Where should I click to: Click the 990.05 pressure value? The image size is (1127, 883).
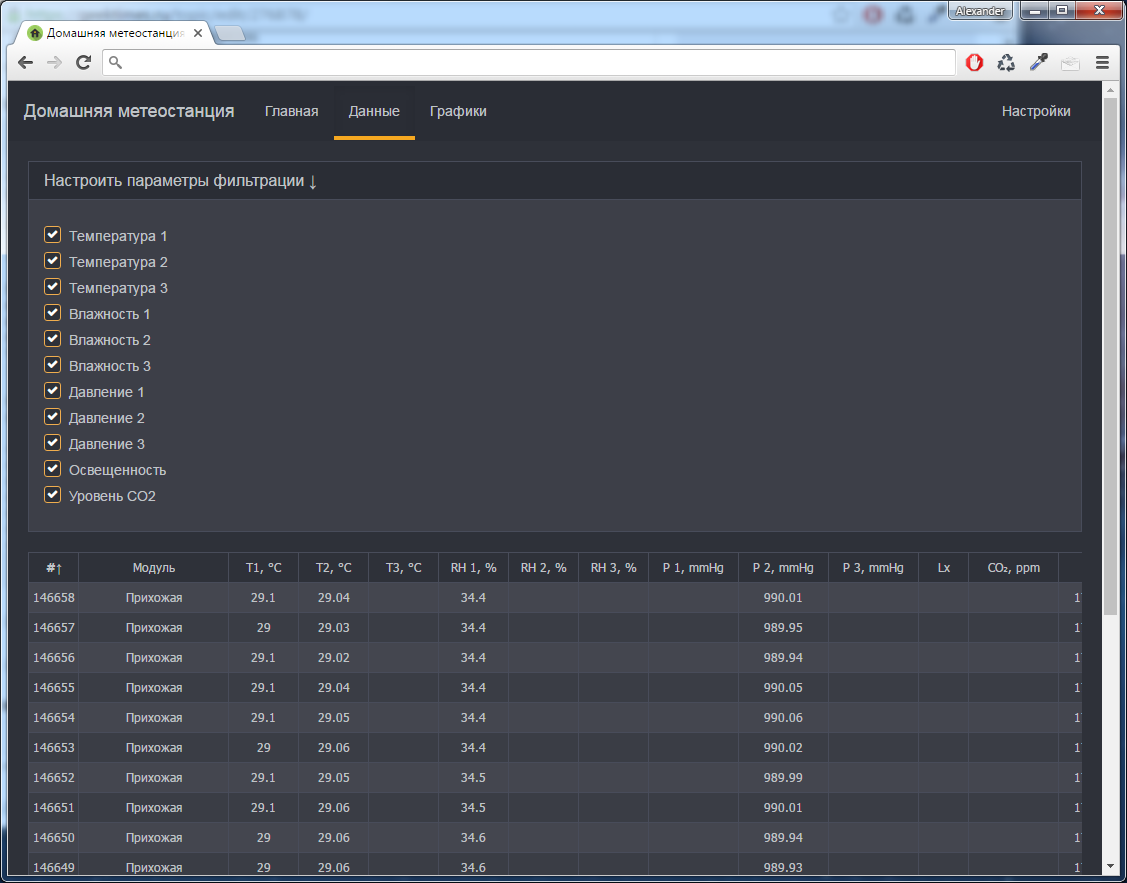point(783,688)
